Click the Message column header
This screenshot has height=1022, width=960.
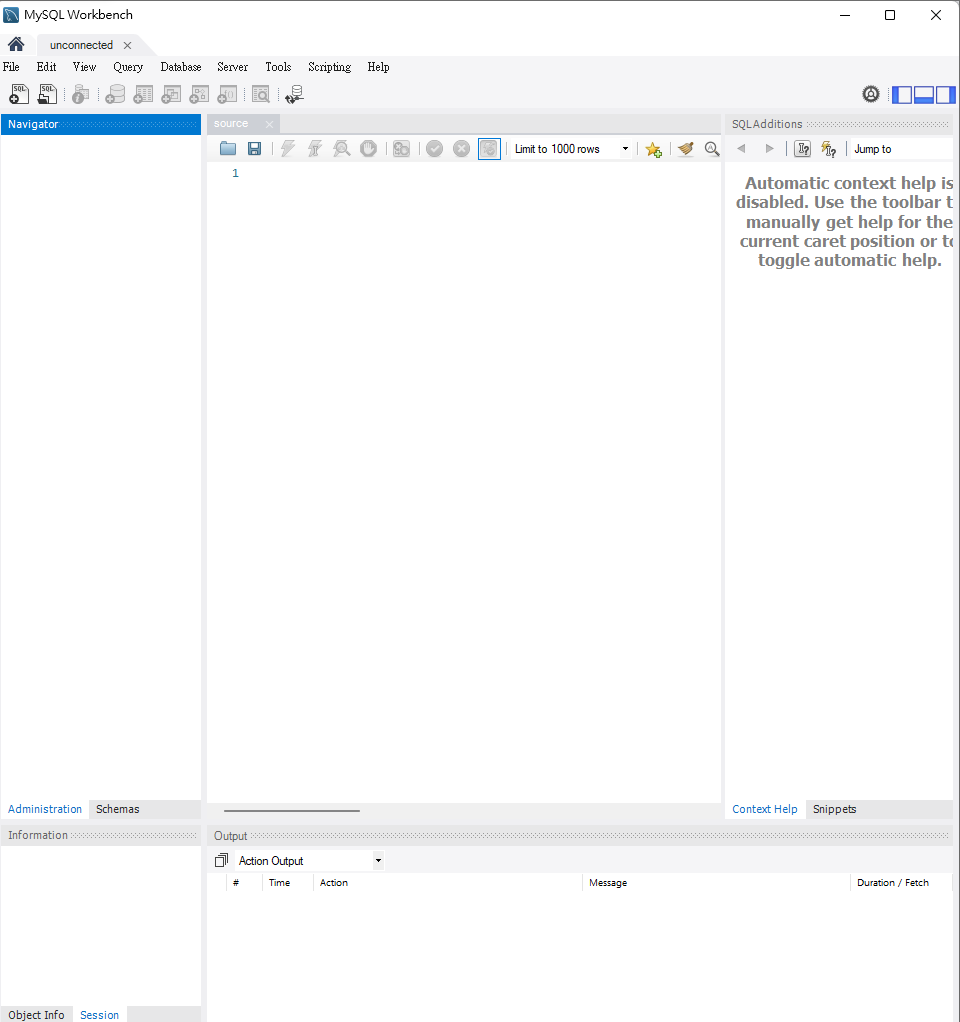(715, 883)
